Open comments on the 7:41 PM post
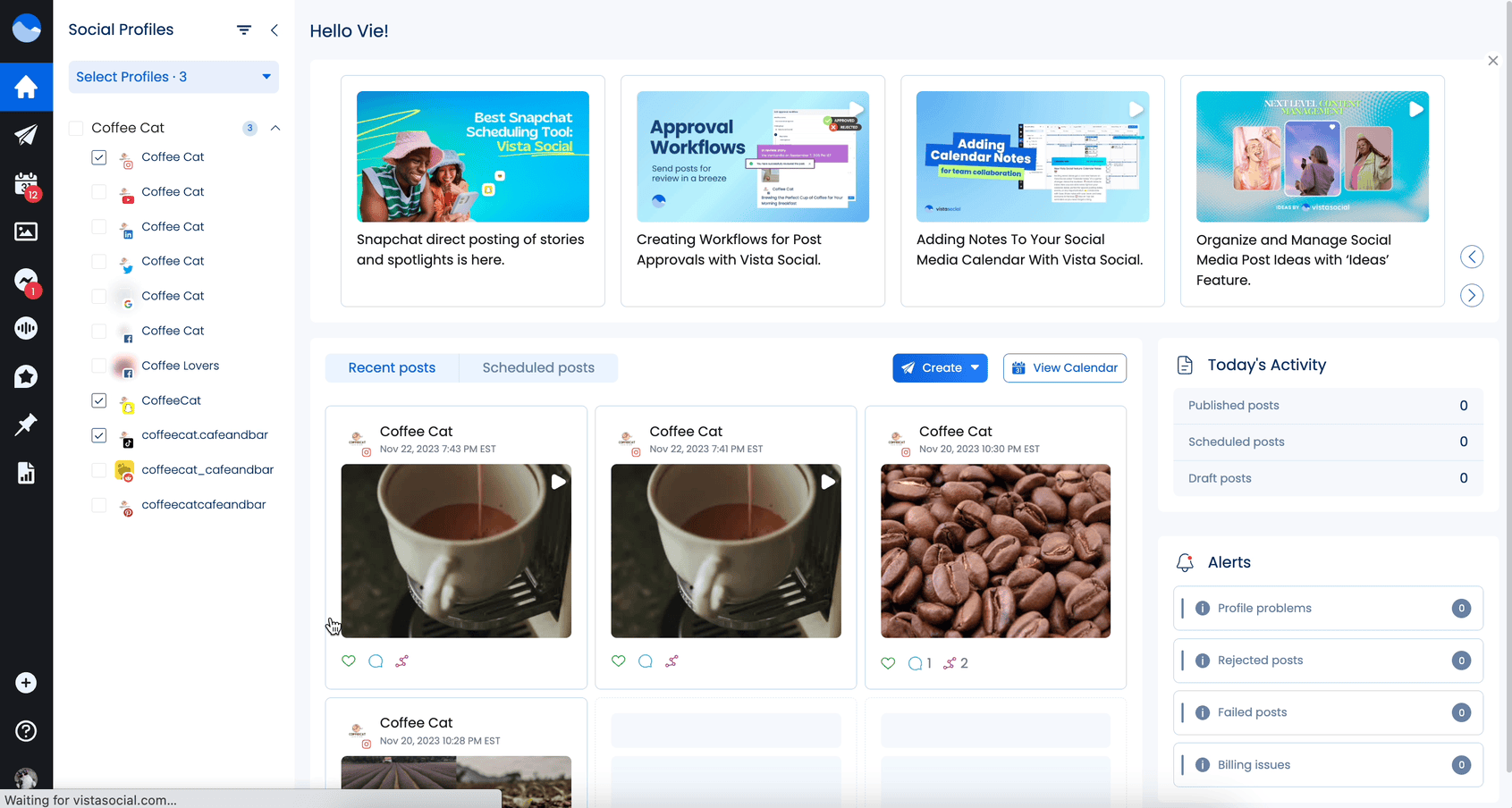The width and height of the screenshot is (1512, 808). 646,661
